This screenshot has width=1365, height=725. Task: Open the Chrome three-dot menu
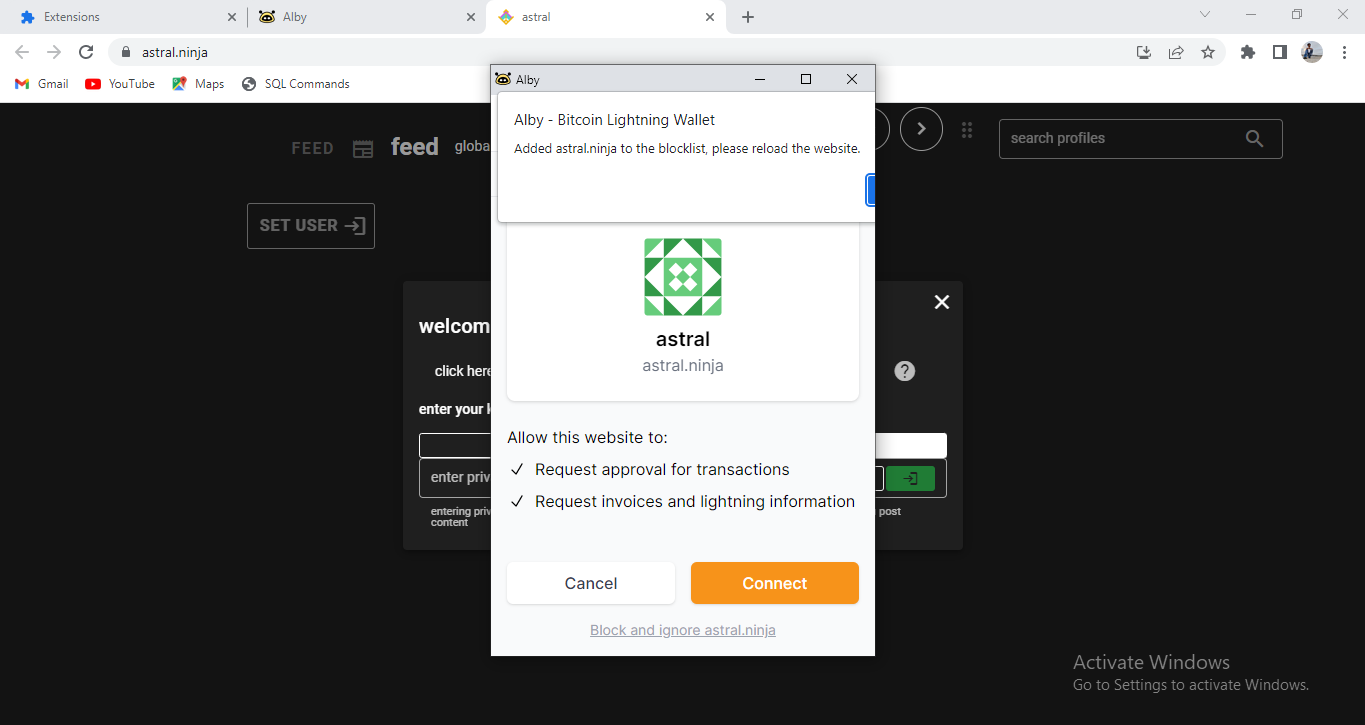click(1344, 52)
